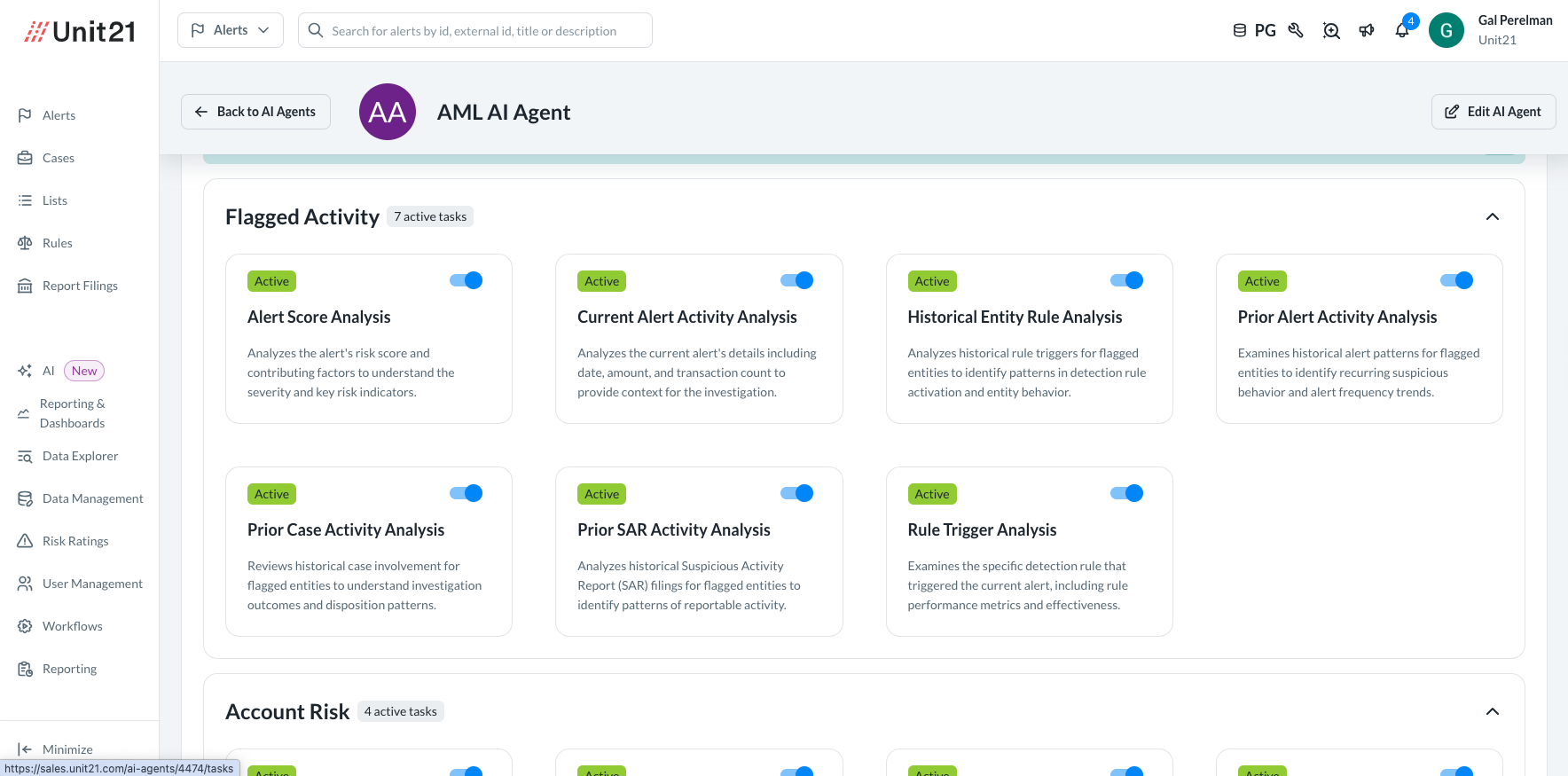Click the Alert Score Analysis title
This screenshot has width=1568, height=776.
click(318, 317)
